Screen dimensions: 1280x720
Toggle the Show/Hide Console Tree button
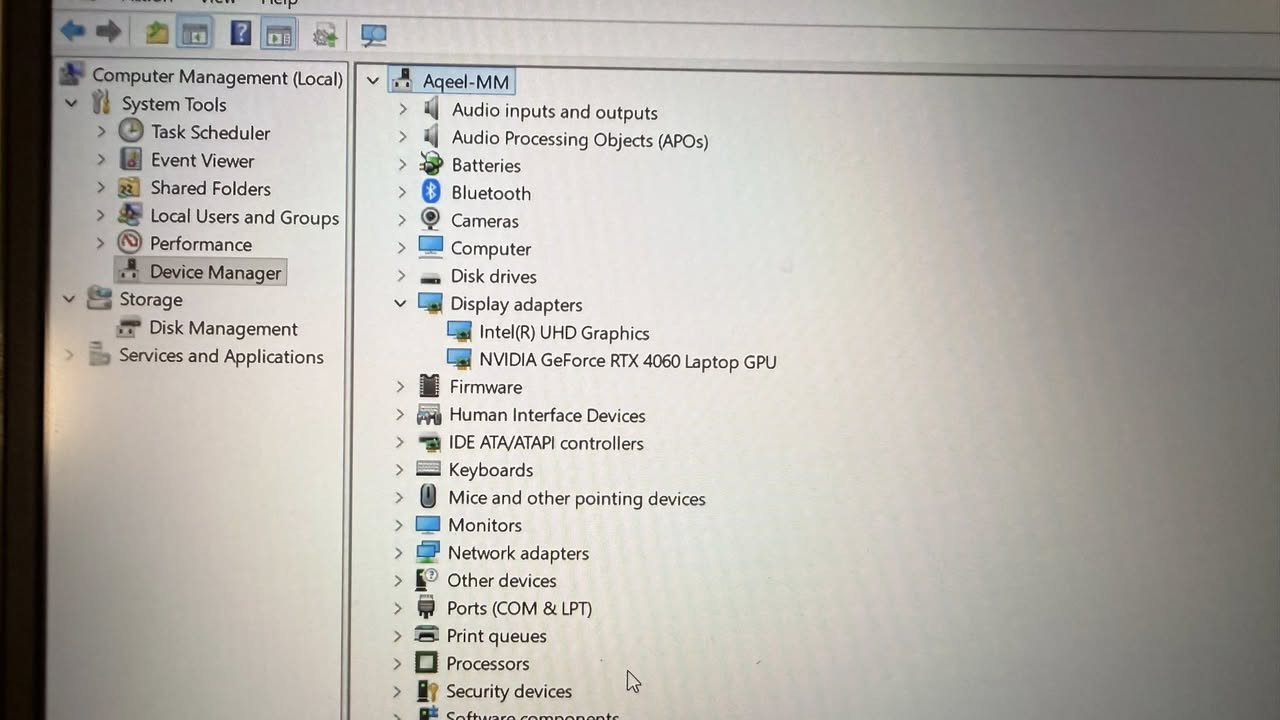pos(194,34)
